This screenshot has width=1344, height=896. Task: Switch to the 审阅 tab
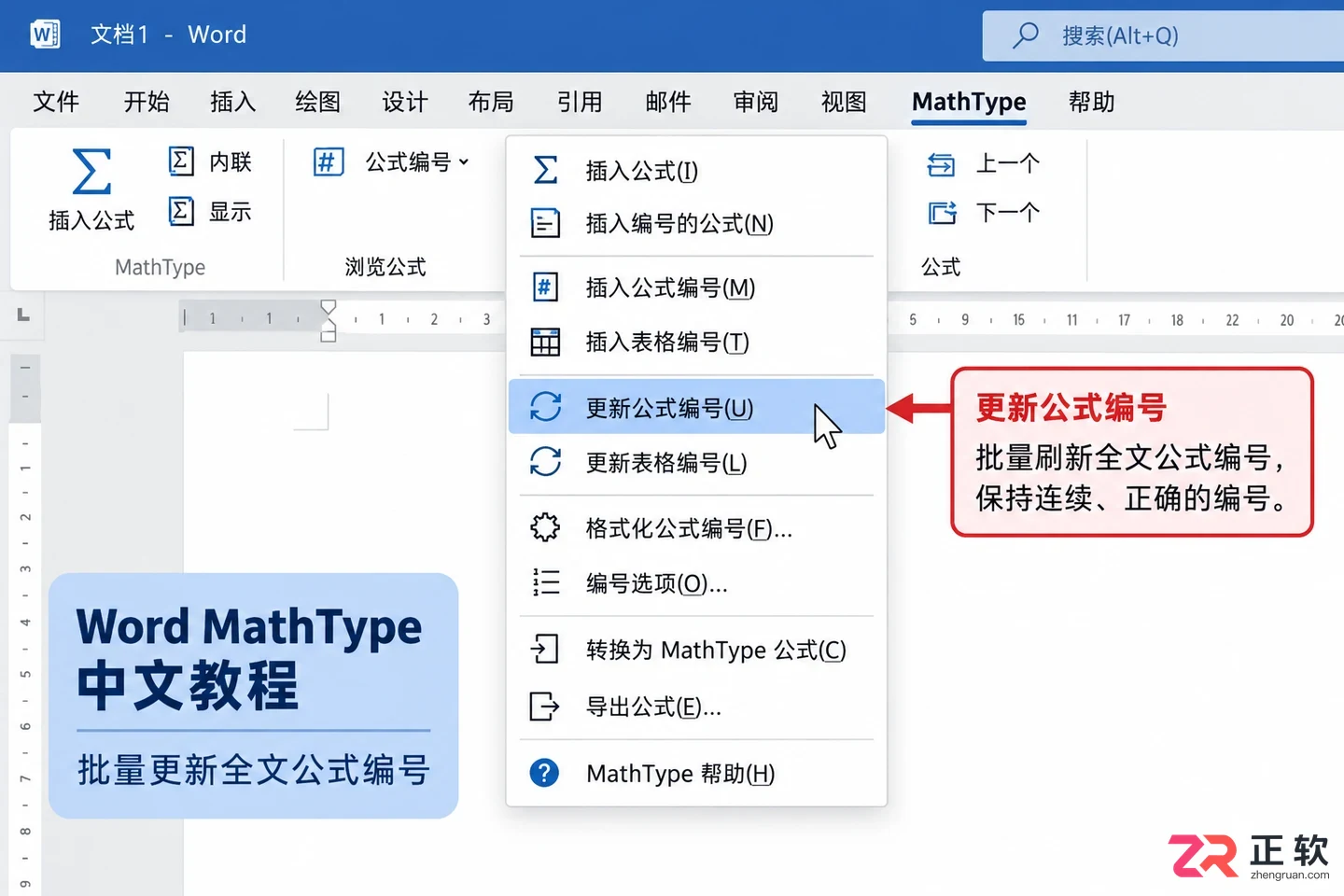point(756,101)
